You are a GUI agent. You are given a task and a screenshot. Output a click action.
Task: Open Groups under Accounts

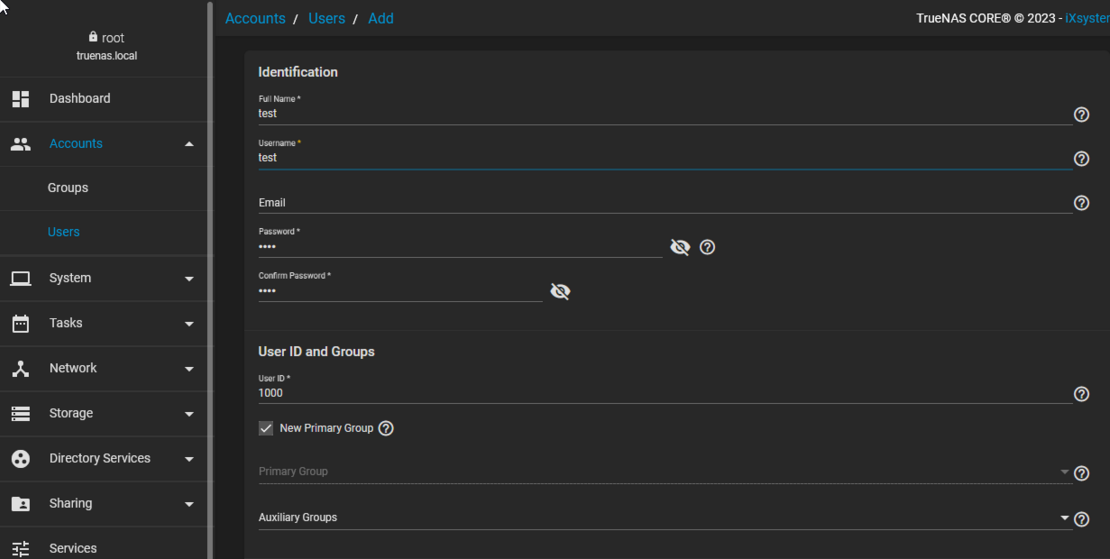68,188
